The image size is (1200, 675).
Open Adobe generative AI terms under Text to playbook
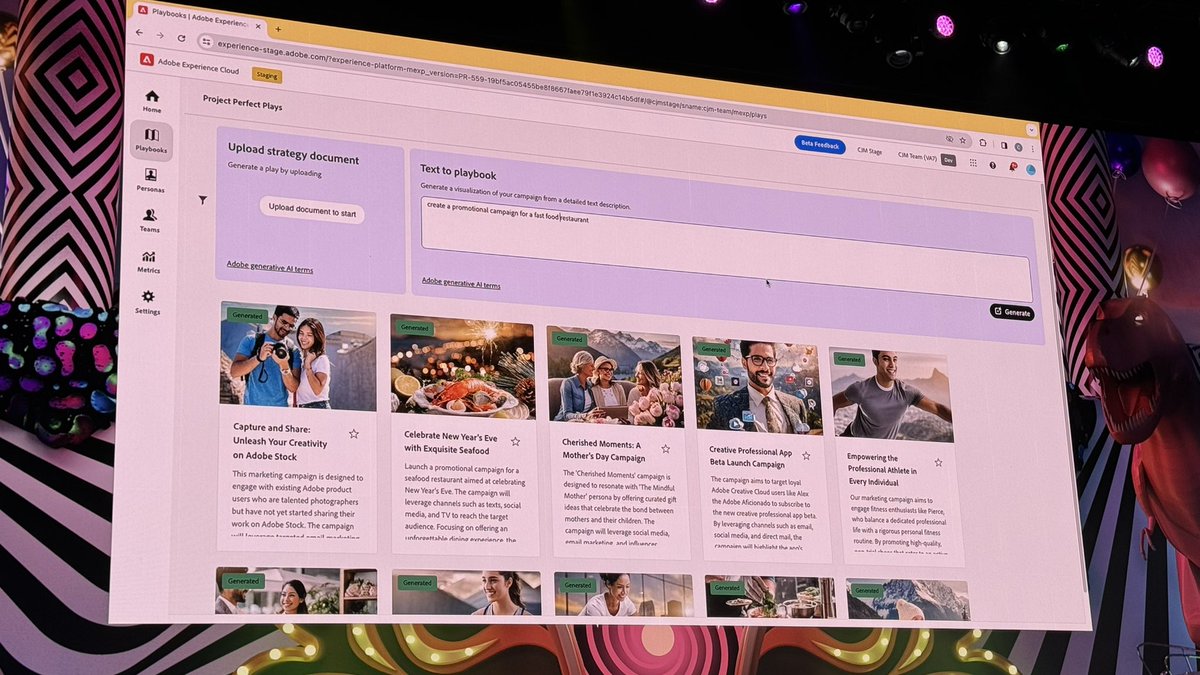[x=461, y=283]
